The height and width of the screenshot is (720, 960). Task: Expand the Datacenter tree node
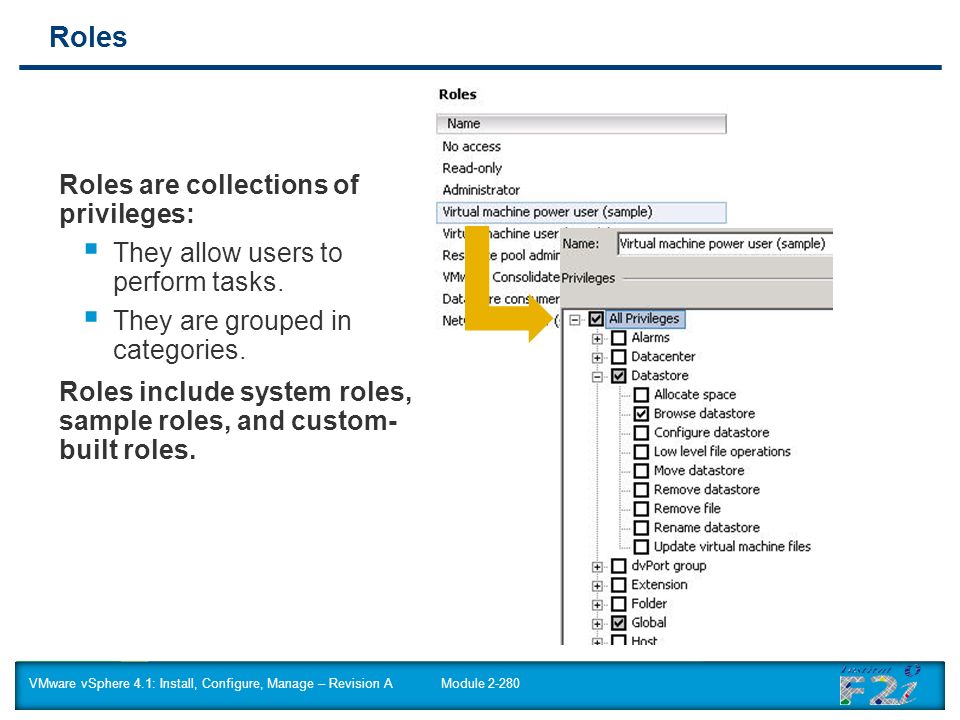pos(597,358)
